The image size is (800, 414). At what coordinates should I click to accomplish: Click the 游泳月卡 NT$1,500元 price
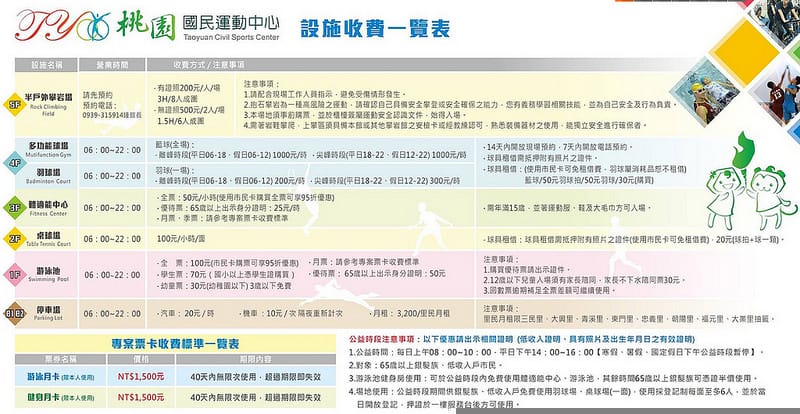[x=141, y=377]
